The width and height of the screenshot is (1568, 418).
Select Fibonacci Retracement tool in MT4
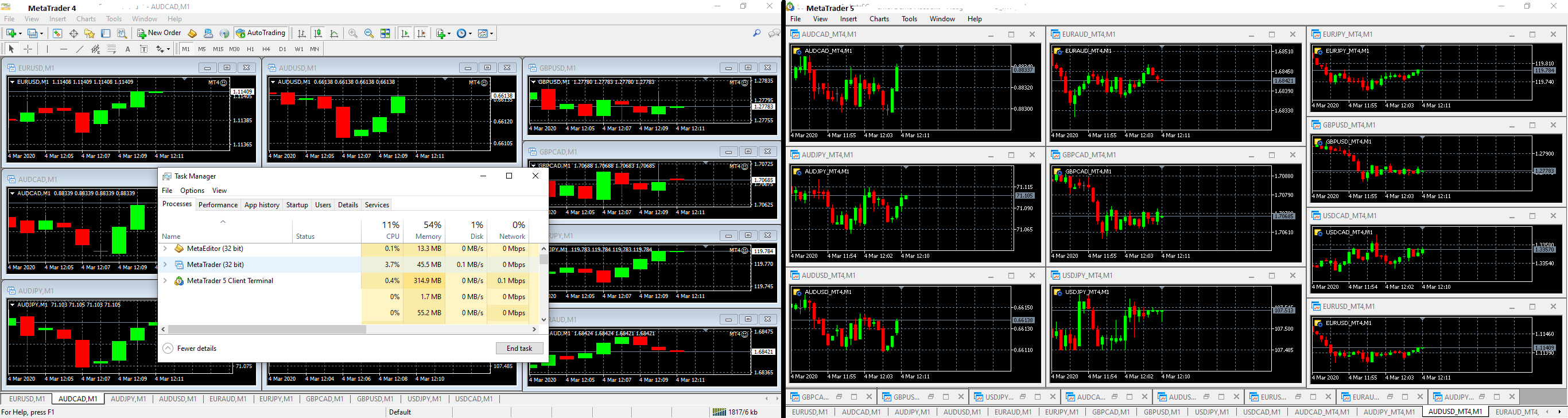coord(112,49)
